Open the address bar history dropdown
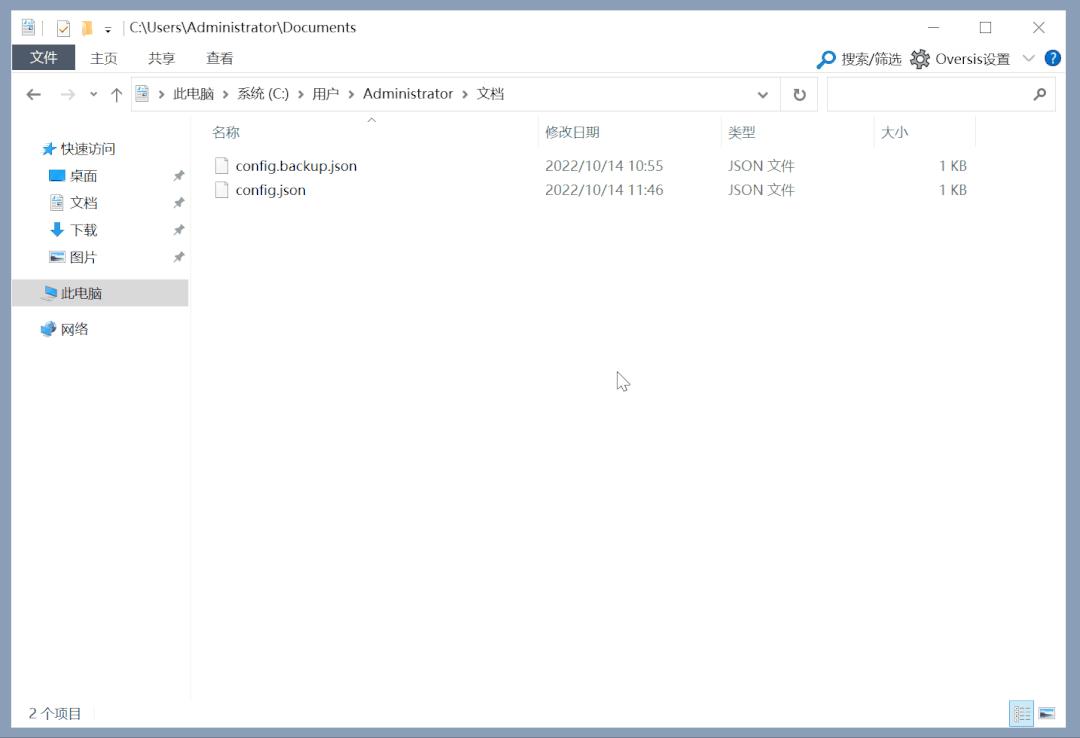1080x738 pixels. click(763, 93)
